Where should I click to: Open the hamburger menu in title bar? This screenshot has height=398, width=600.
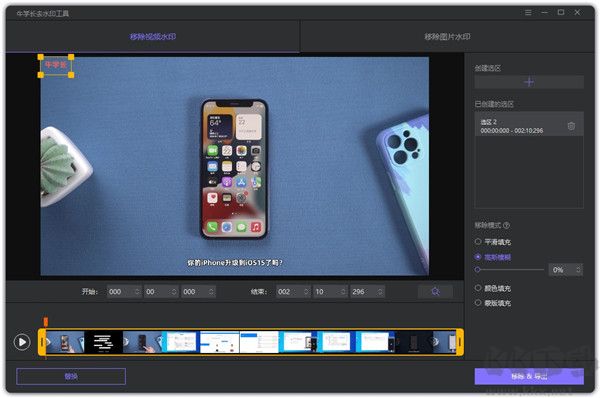[x=528, y=13]
